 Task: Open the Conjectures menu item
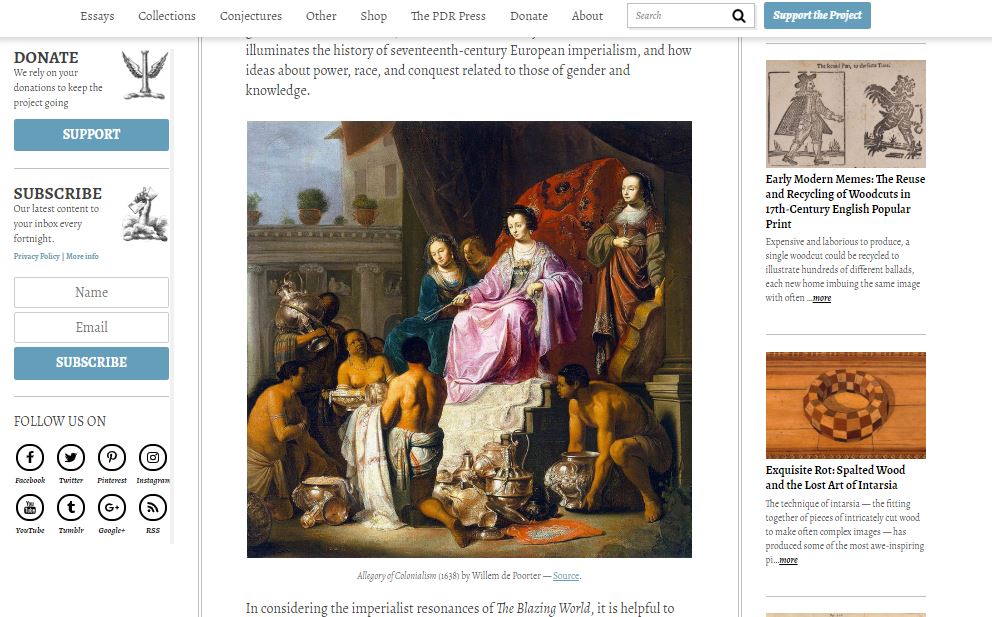[x=251, y=16]
